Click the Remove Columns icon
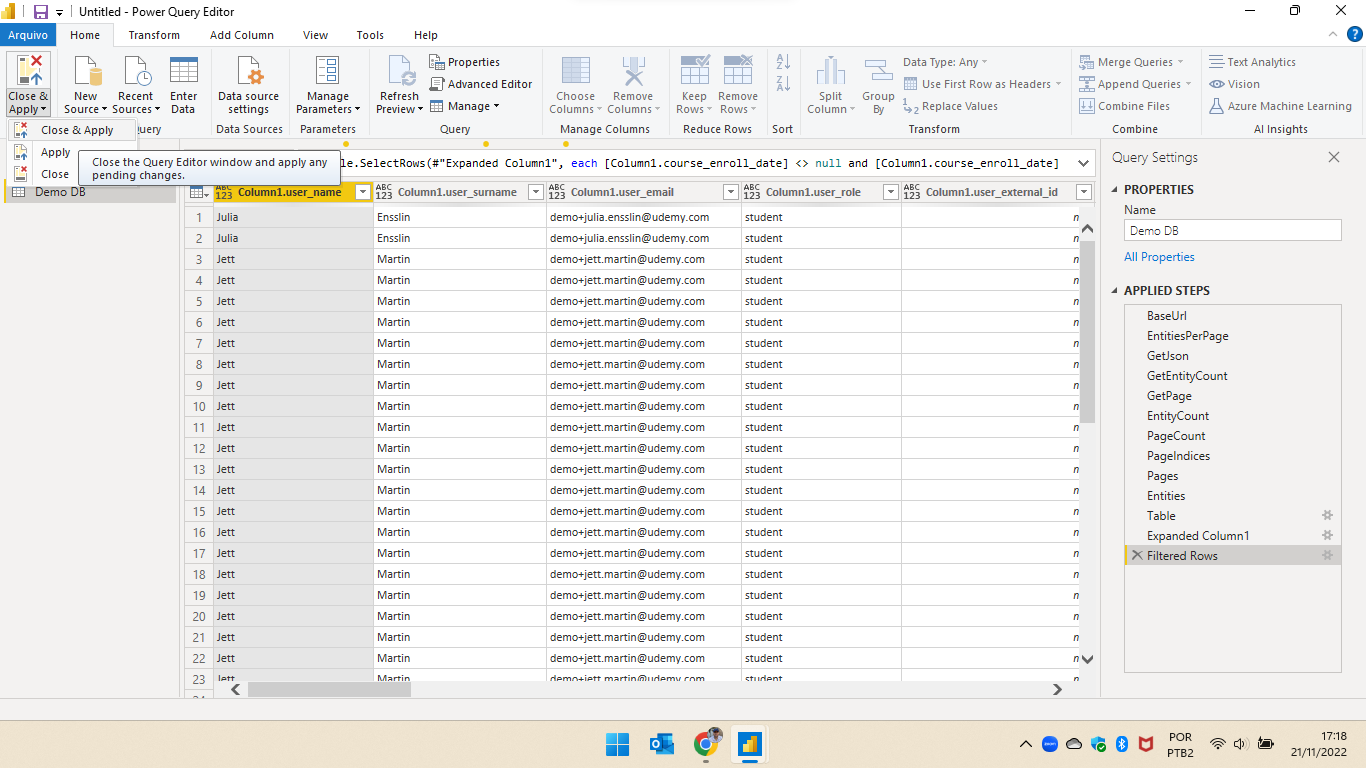Image resolution: width=1366 pixels, height=768 pixels. point(632,72)
